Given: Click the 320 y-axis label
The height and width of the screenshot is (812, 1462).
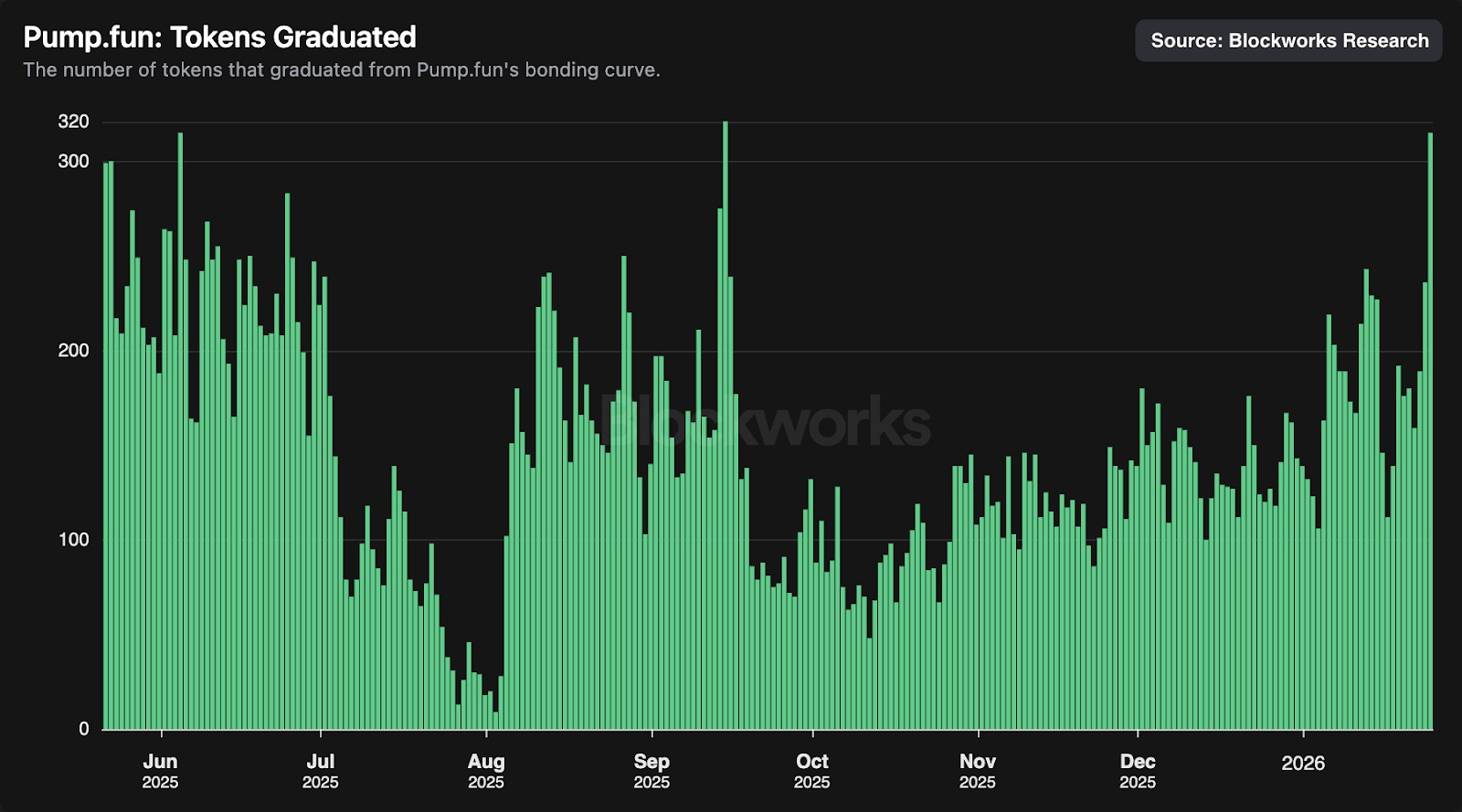Looking at the screenshot, I should tap(74, 121).
